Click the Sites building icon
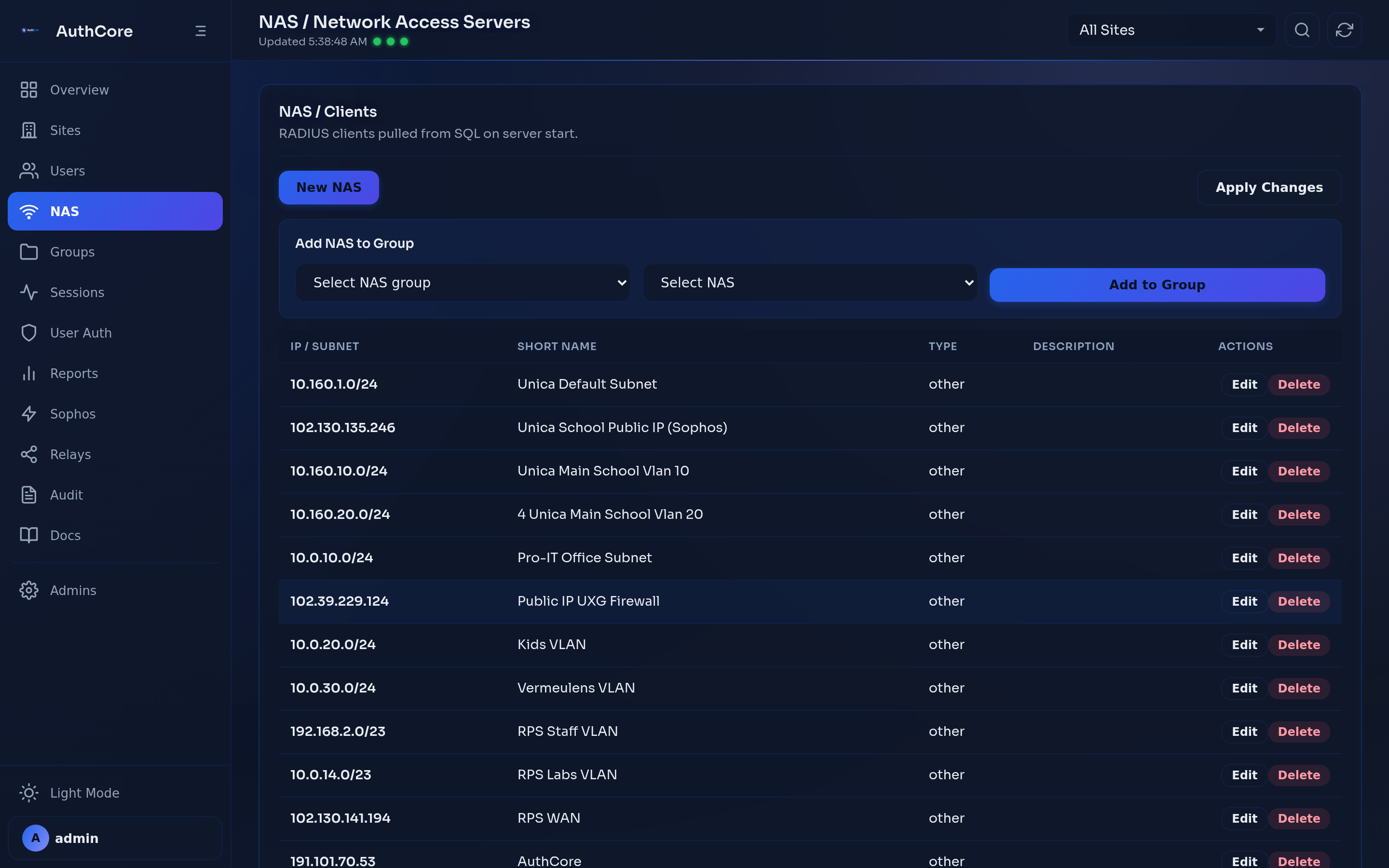Image resolution: width=1389 pixels, height=868 pixels. click(x=29, y=130)
